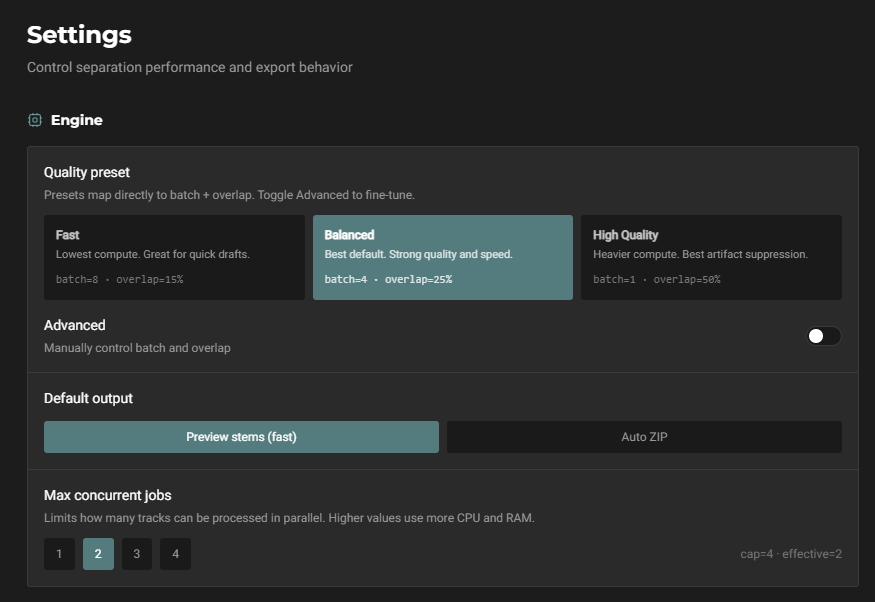Click the Settings page heading
This screenshot has width=875, height=602.
(79, 35)
